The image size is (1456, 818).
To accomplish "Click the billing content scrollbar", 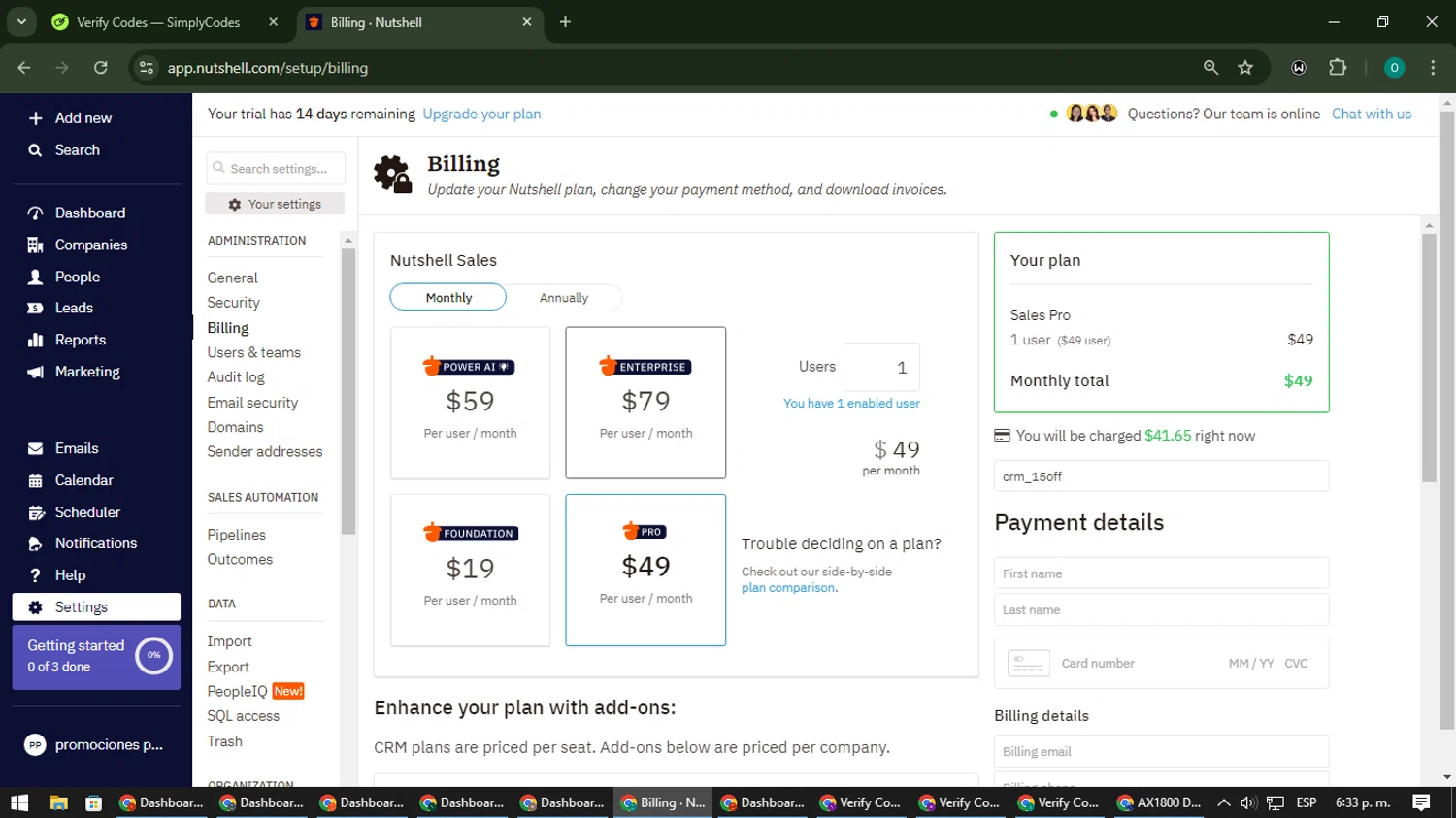I will 1429,359.
